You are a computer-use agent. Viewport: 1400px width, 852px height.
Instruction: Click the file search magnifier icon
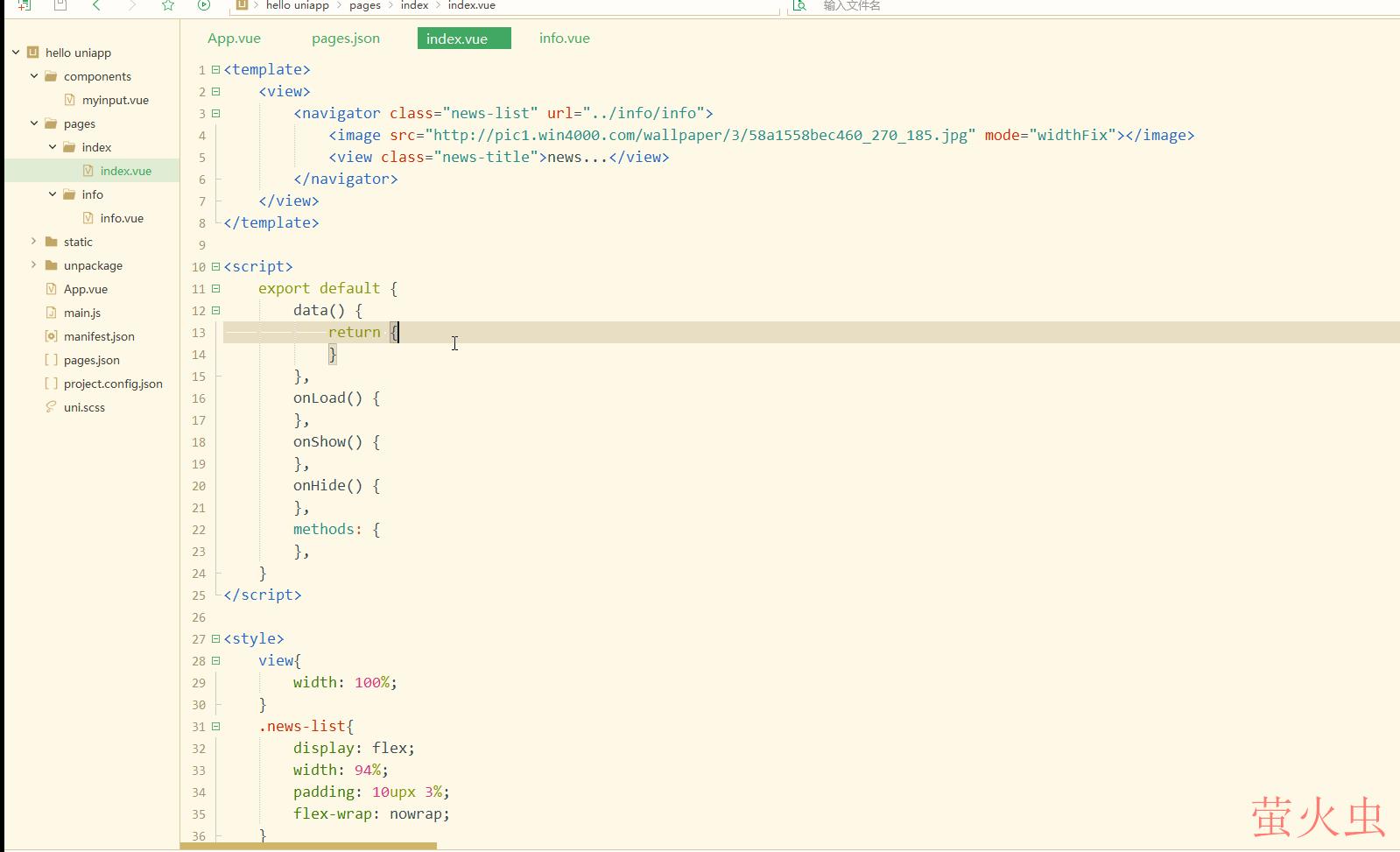point(798,5)
